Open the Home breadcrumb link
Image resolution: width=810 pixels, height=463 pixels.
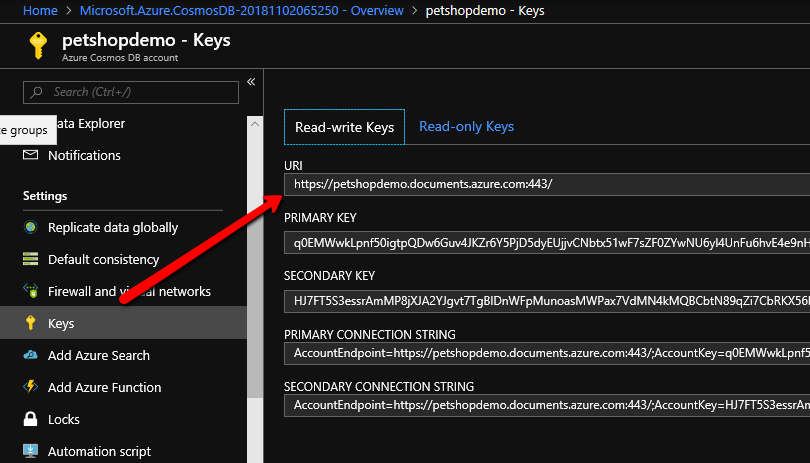[x=40, y=10]
